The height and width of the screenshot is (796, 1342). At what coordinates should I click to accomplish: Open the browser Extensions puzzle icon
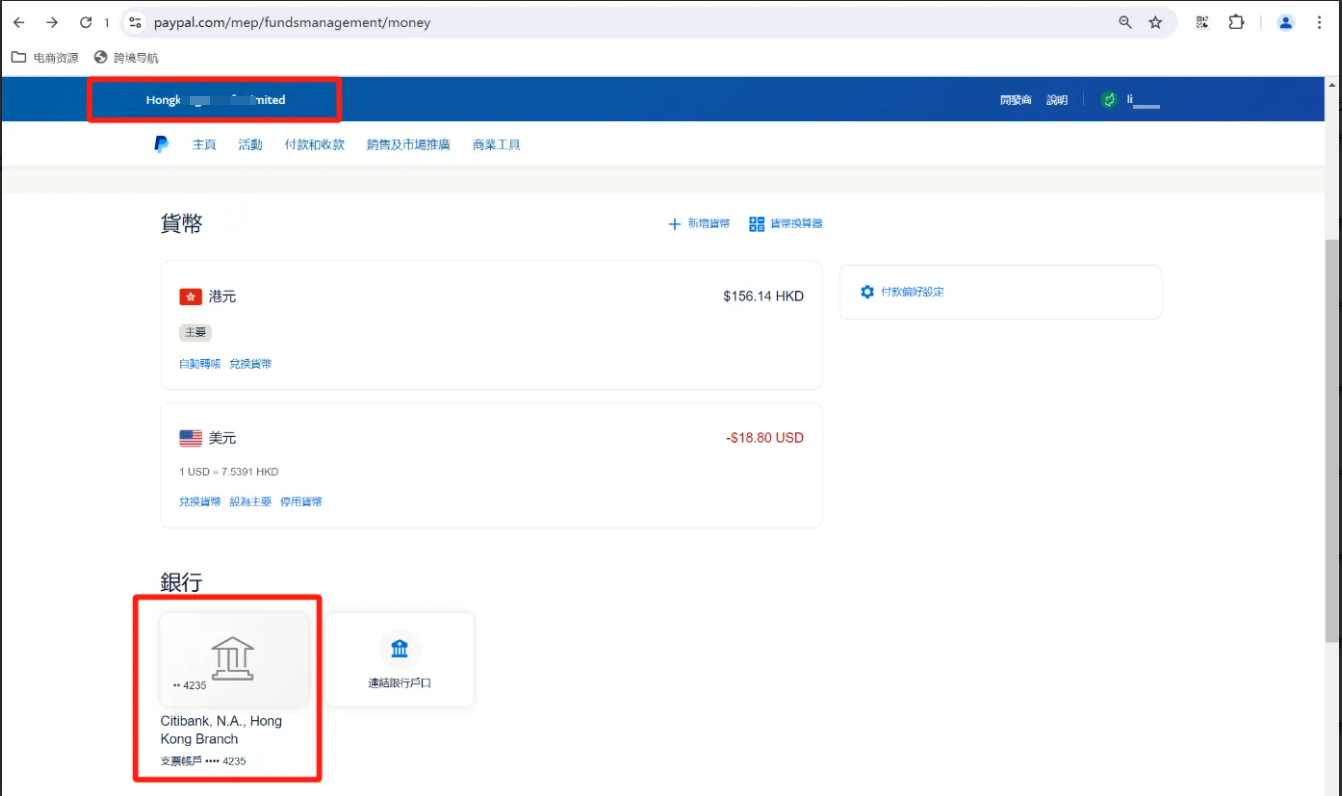coord(1236,22)
